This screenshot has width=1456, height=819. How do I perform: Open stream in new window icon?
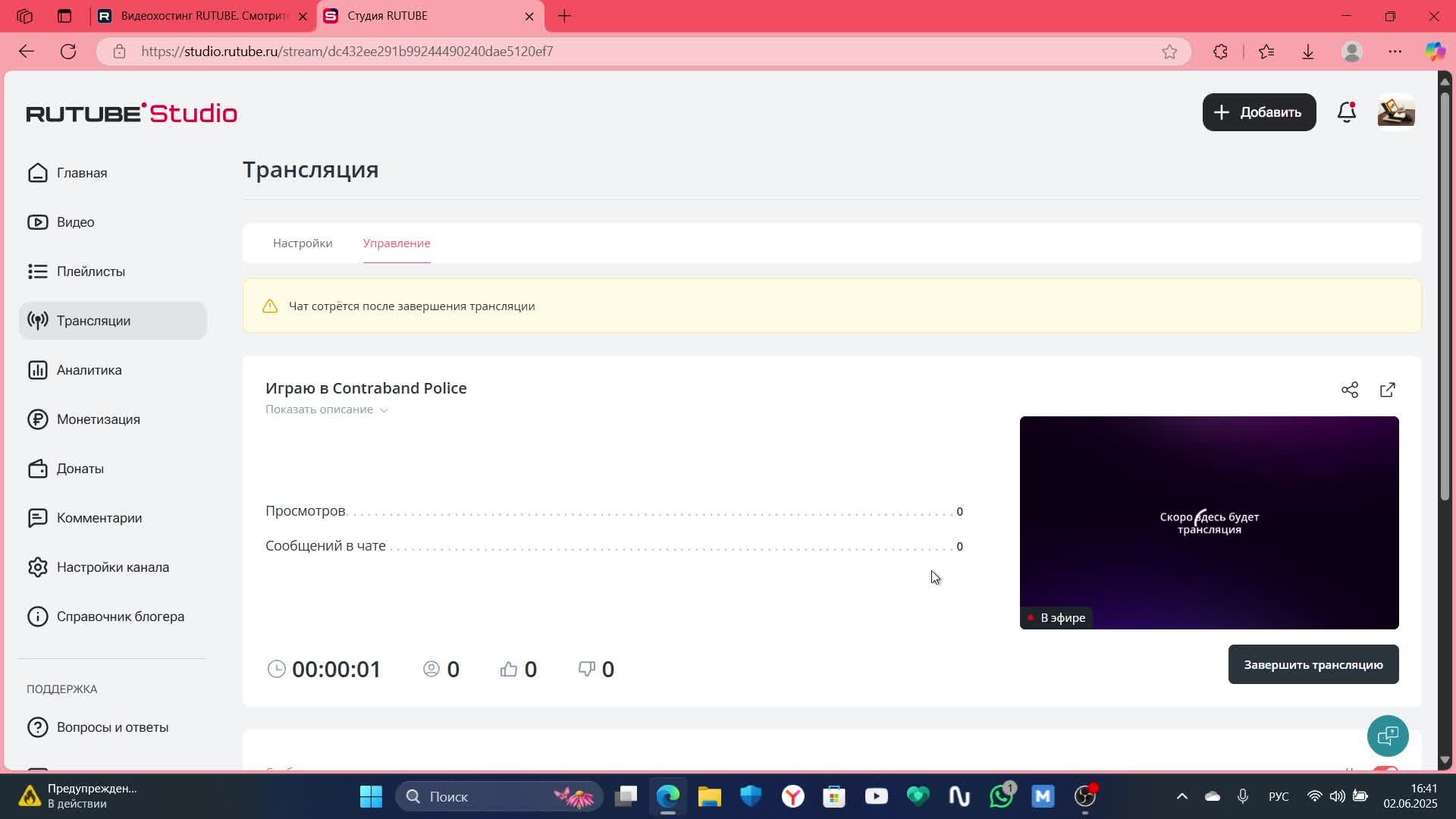click(1387, 390)
